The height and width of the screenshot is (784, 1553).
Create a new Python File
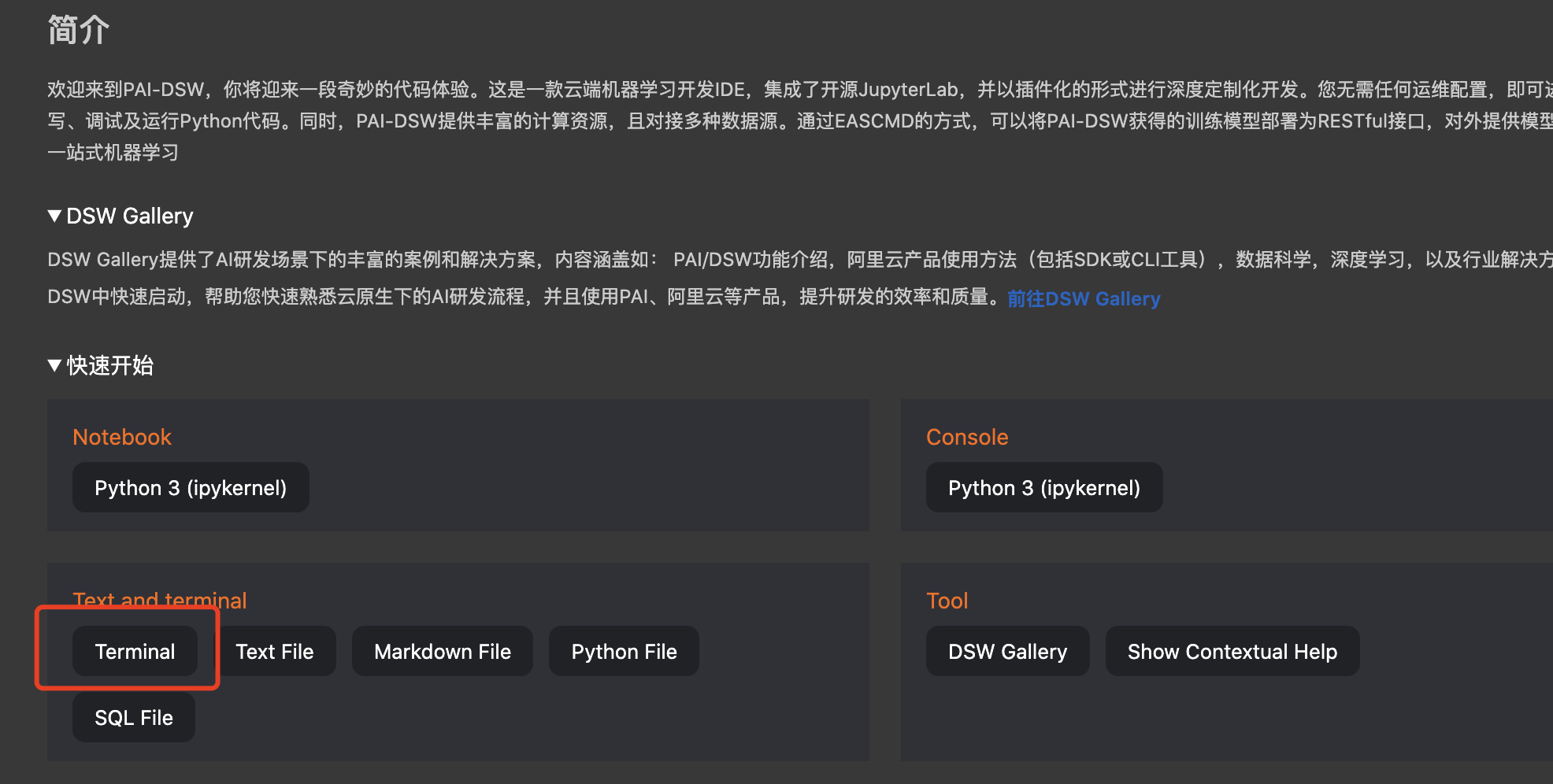tap(624, 652)
